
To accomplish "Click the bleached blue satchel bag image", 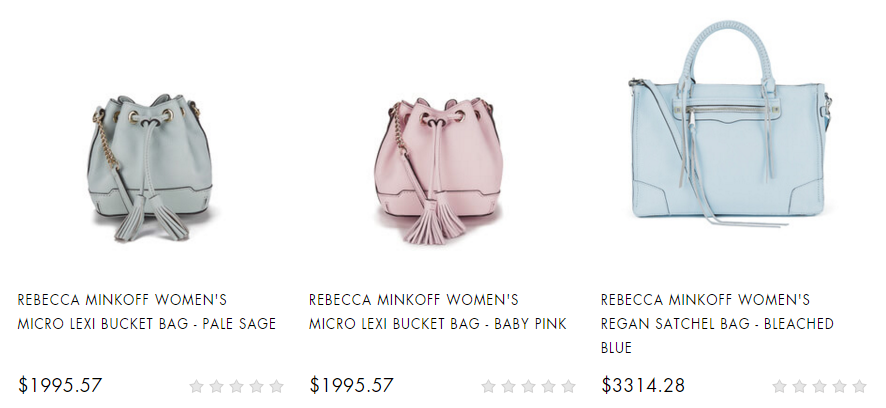I will [x=730, y=124].
